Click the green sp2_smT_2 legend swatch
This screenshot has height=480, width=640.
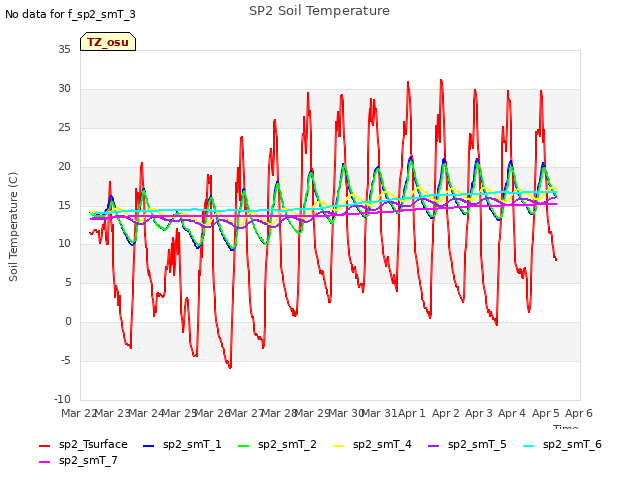pyautogui.click(x=243, y=446)
